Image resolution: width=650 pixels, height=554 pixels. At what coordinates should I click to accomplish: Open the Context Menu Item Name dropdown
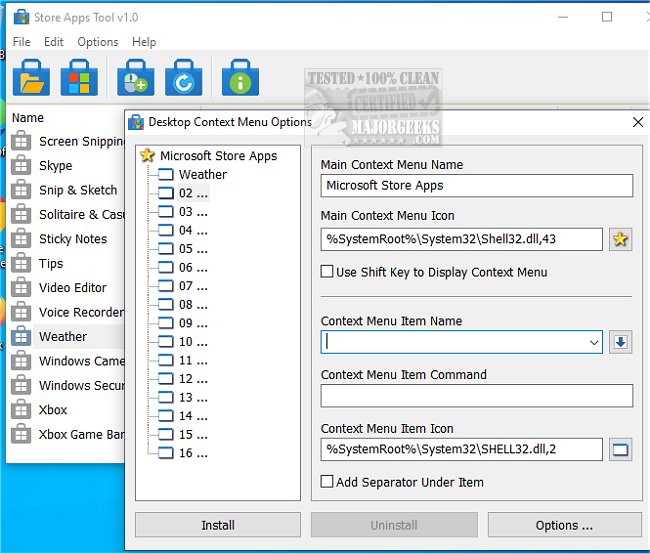(x=594, y=343)
